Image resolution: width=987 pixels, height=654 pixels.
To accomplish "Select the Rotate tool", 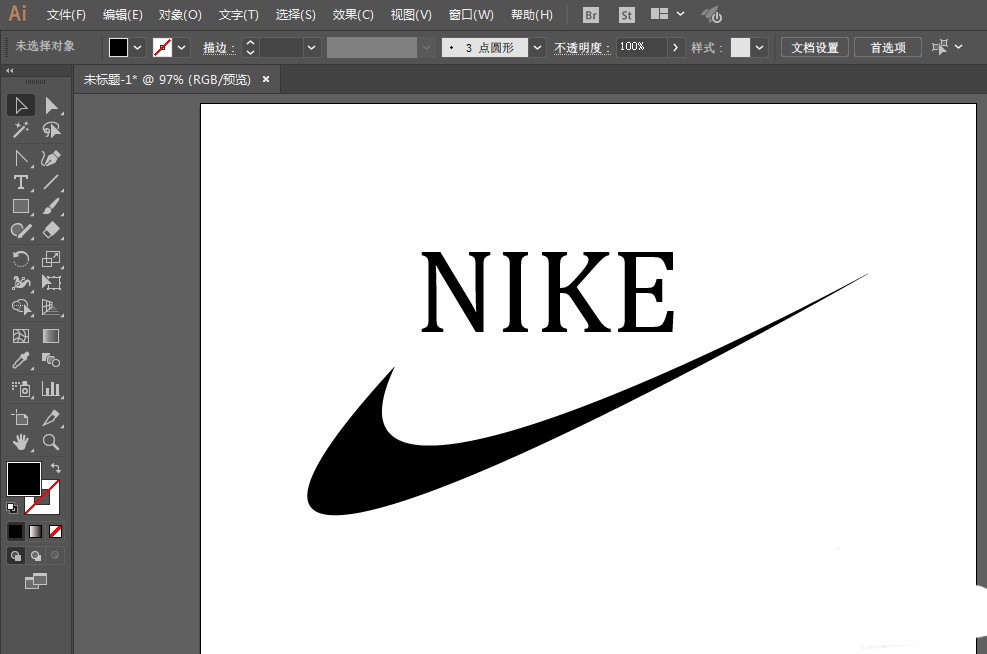I will click(21, 259).
